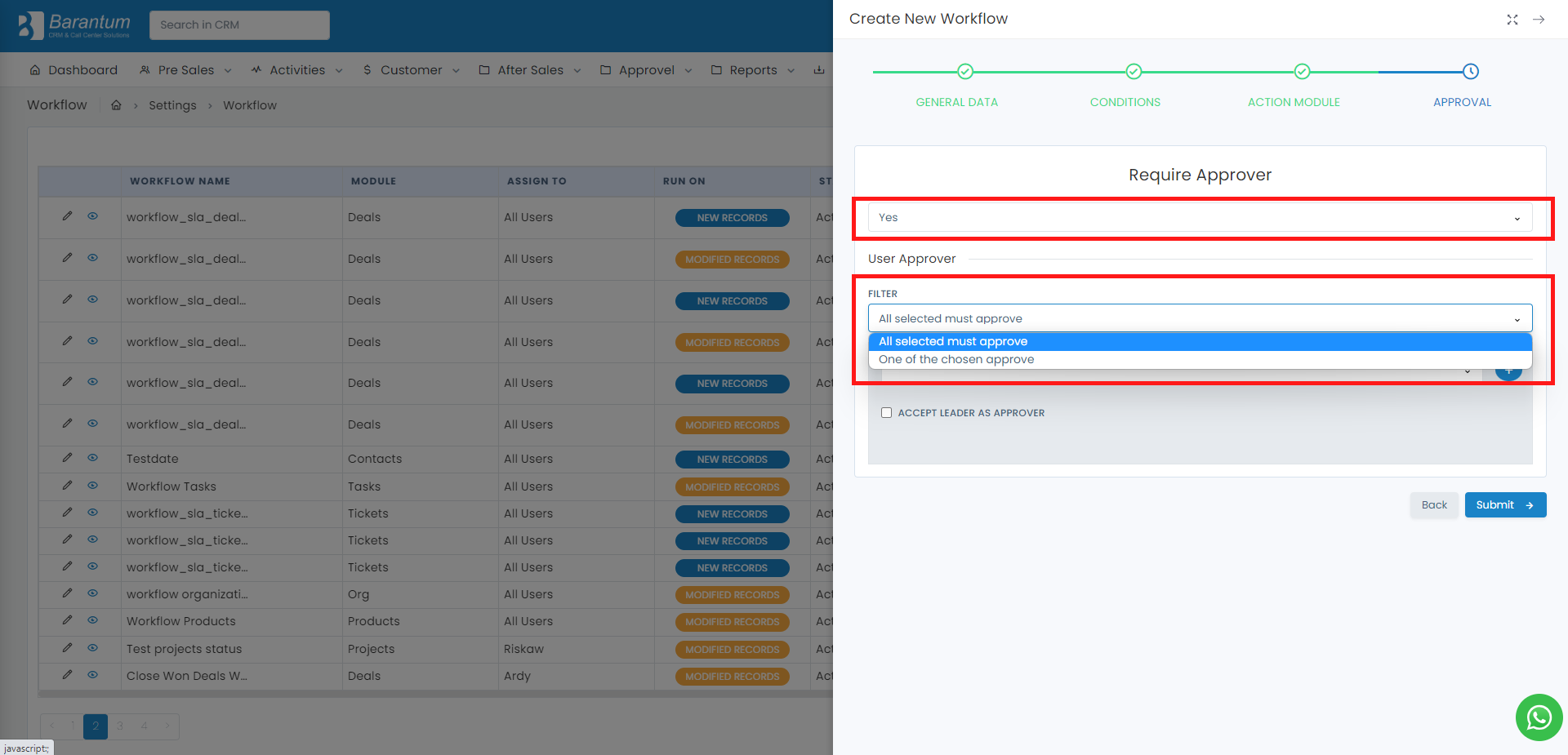
Task: Click the arrow icon to close workflow panel
Action: (x=1539, y=20)
